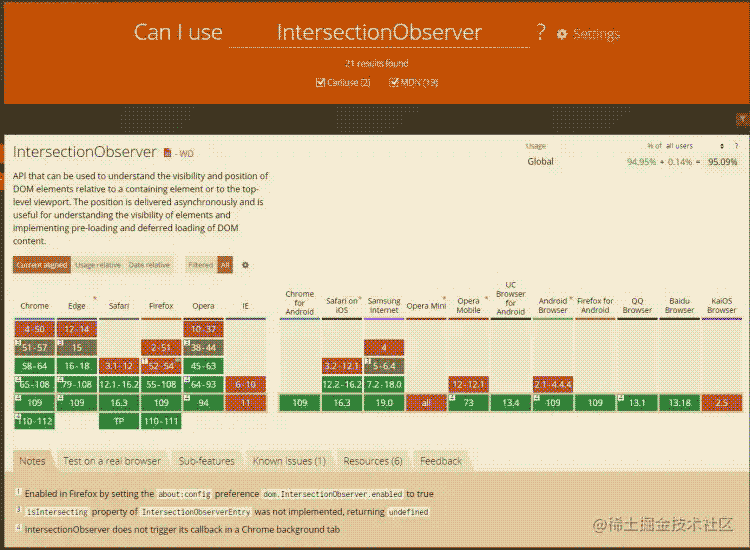Click KaiOS Browser column header
The width and height of the screenshot is (750, 550).
tap(721, 305)
